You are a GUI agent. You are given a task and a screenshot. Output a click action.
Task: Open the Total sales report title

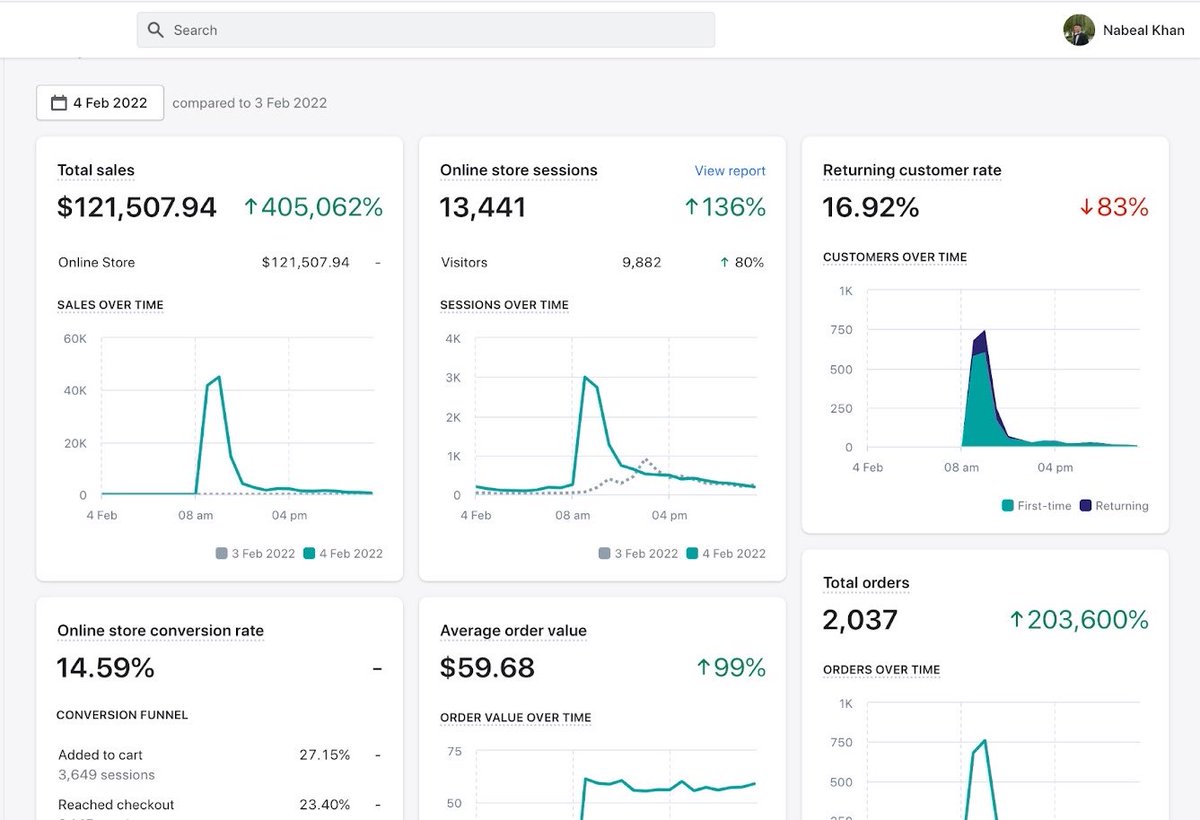pyautogui.click(x=96, y=170)
